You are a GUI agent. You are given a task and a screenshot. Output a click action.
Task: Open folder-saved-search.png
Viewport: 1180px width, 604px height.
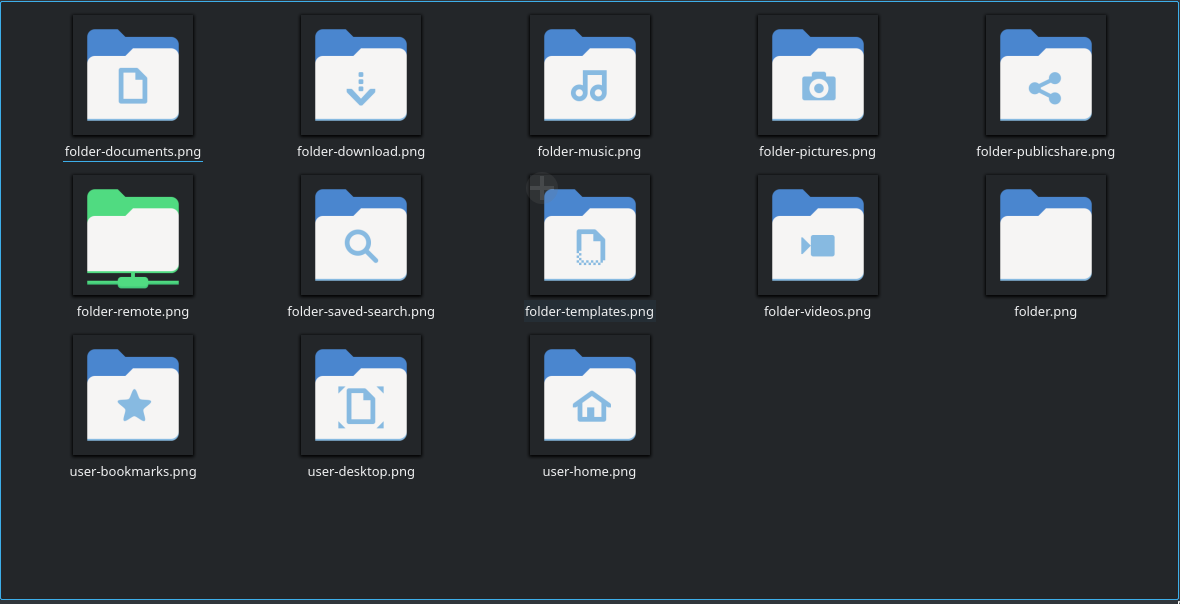coord(361,235)
